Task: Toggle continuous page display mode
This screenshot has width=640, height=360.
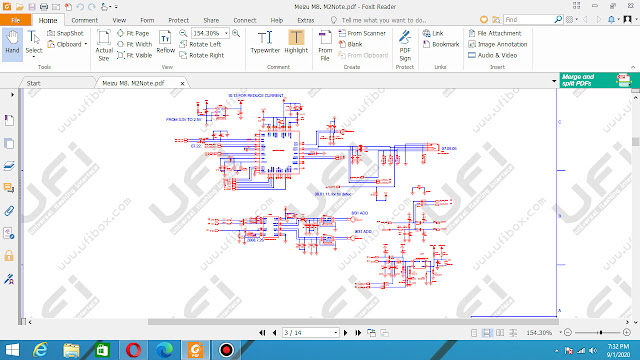Action: click(487, 333)
